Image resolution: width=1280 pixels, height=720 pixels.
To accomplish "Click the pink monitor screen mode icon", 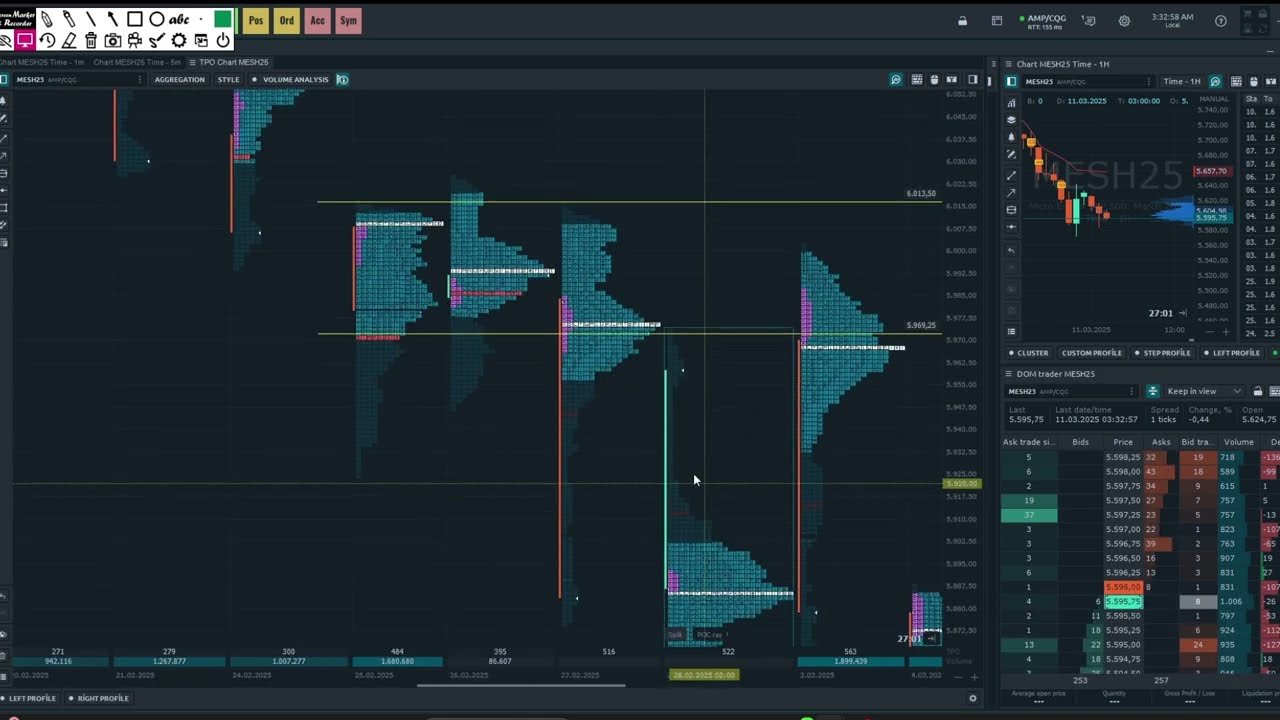I will [25, 40].
